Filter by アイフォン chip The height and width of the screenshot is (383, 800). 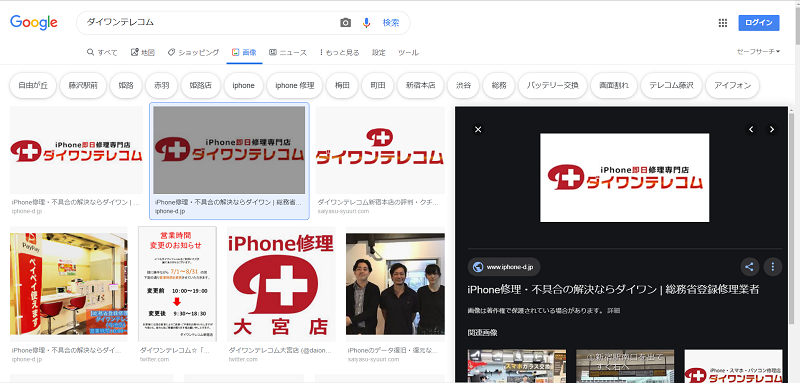tap(732, 86)
